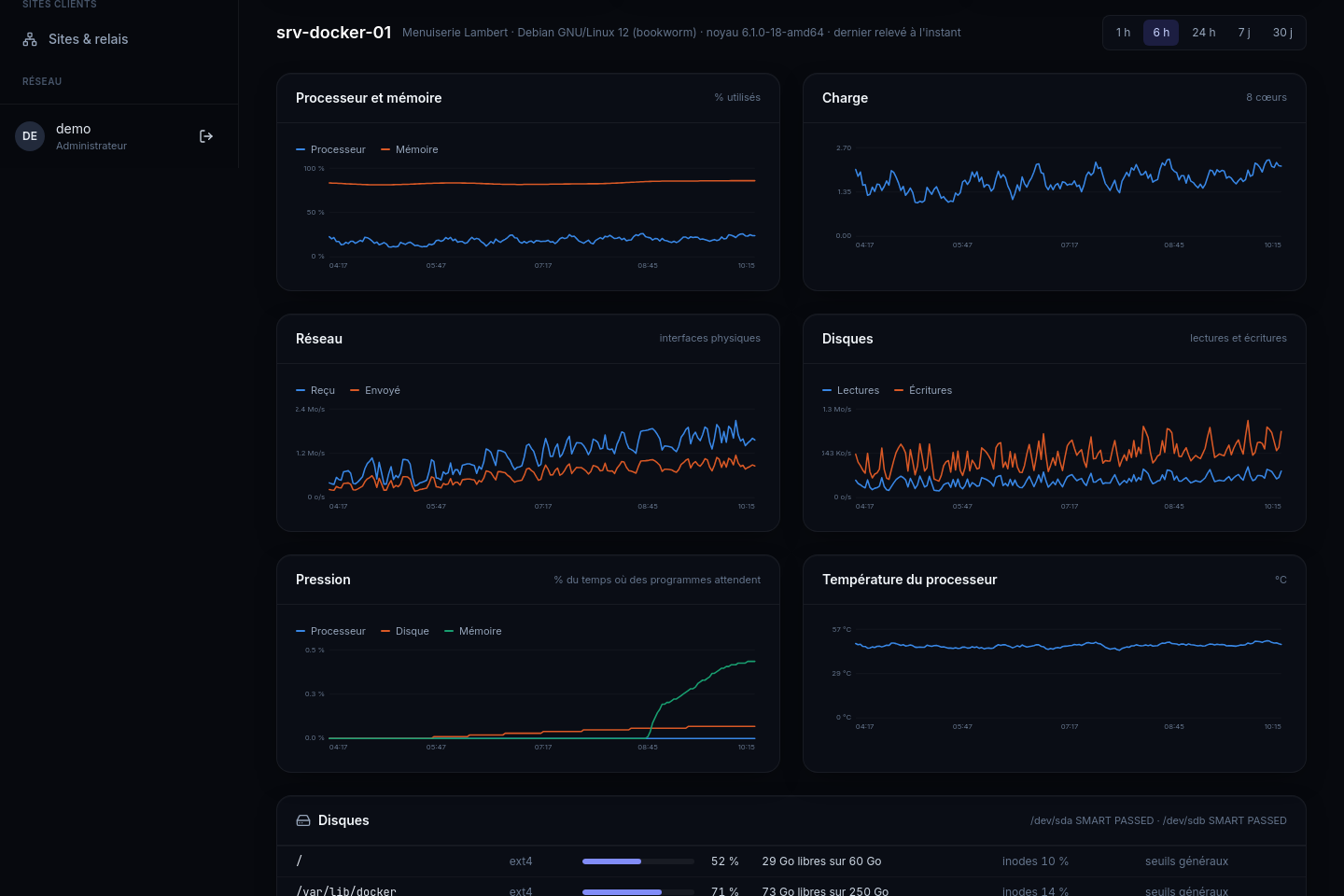The width and height of the screenshot is (1344, 896).
Task: Toggle Lectures series in Disques legend
Action: (x=850, y=390)
